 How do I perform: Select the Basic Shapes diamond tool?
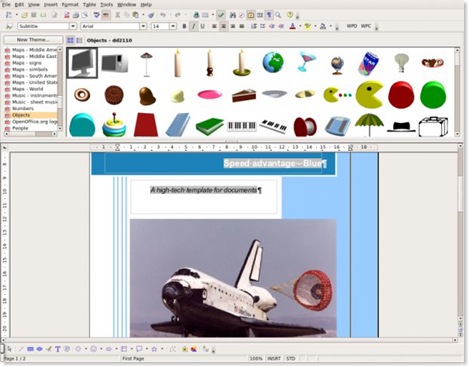coord(78,349)
